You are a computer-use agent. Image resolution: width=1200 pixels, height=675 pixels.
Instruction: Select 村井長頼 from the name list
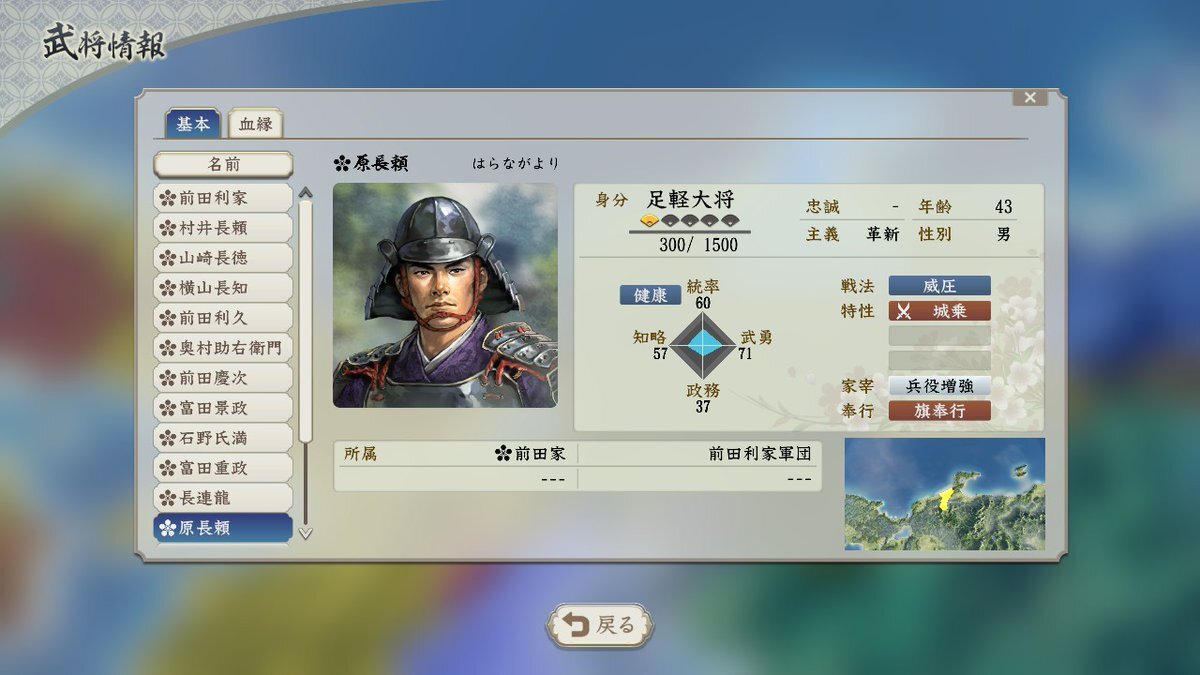(x=222, y=228)
